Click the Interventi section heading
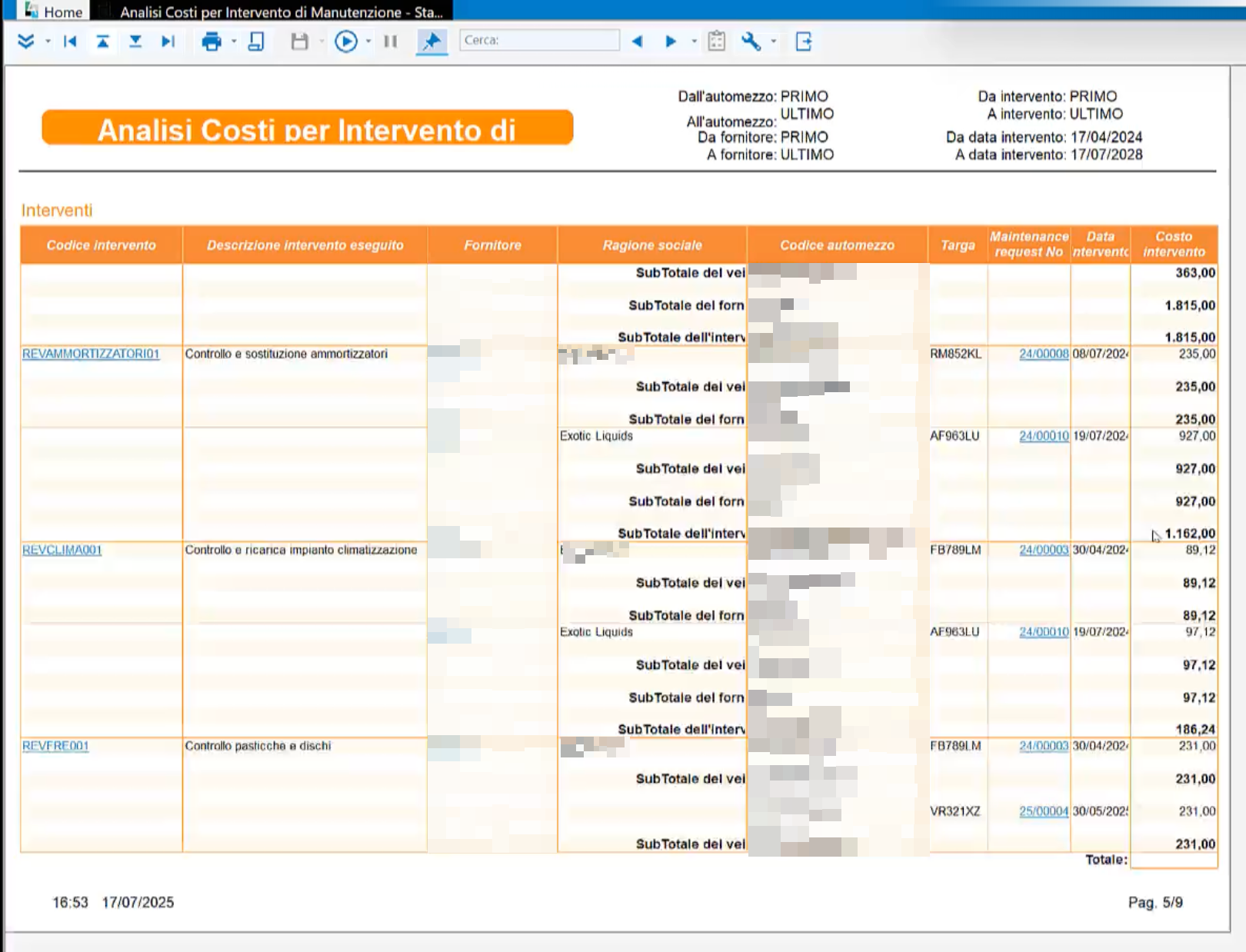The height and width of the screenshot is (952, 1246). [x=57, y=211]
